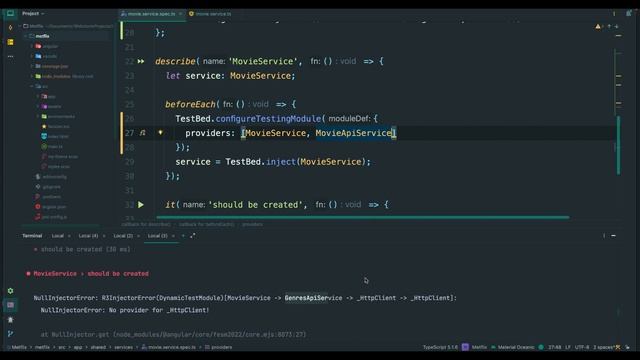Click the 2 spaces indent widget
Screen dimensions: 640x360
pyautogui.click(x=604, y=347)
